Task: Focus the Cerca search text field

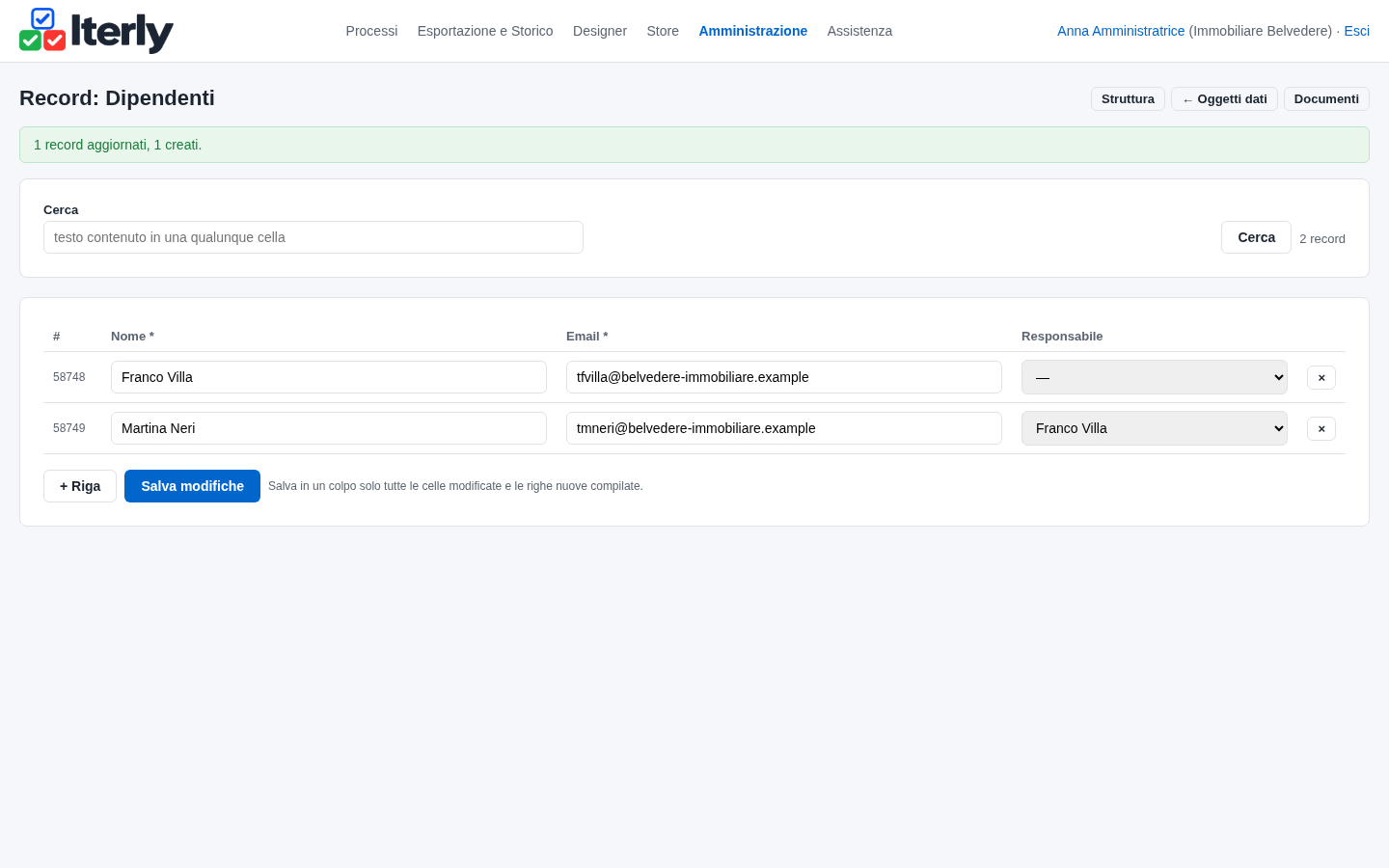Action: click(x=313, y=237)
